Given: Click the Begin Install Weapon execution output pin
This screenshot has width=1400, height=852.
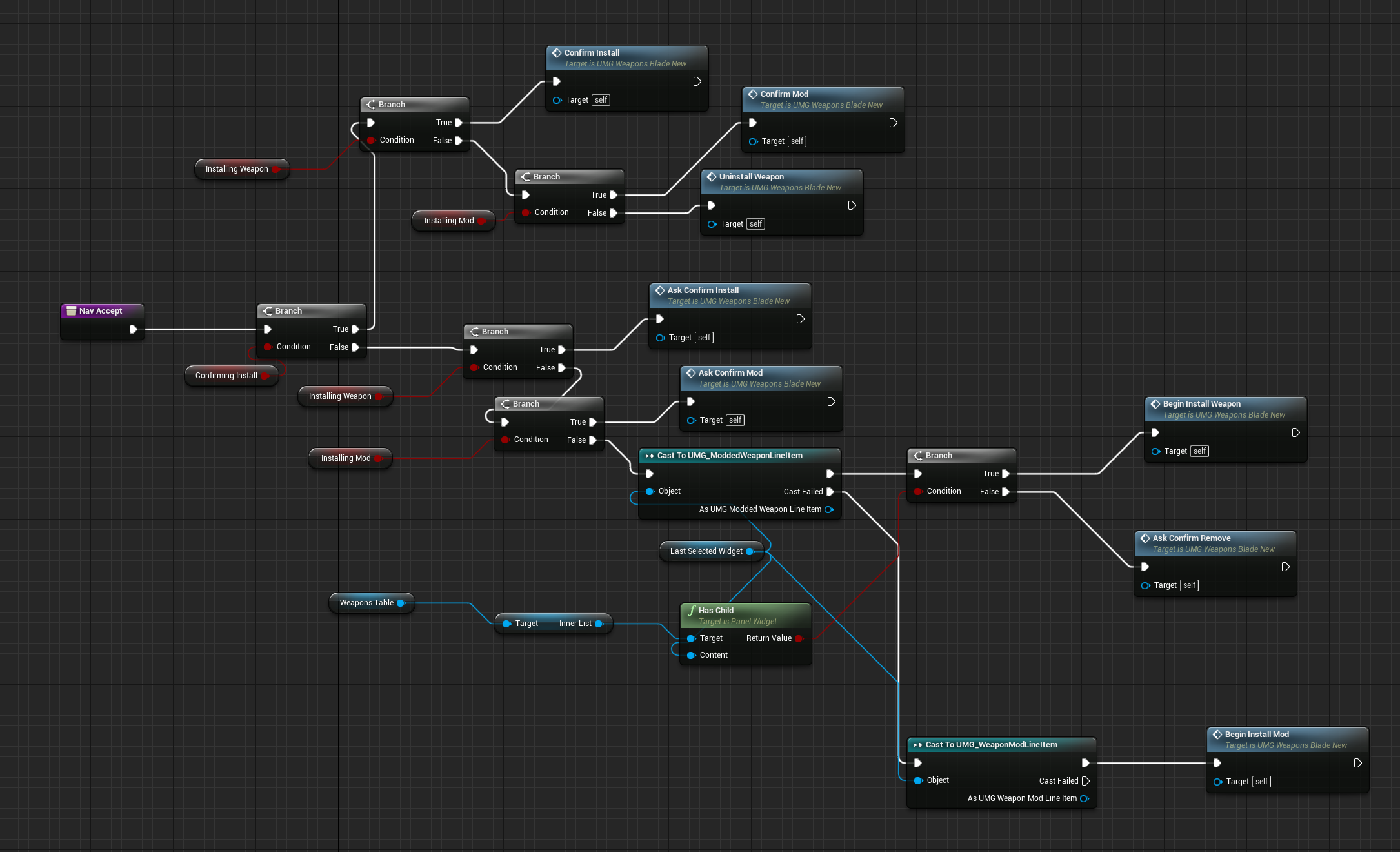Looking at the screenshot, I should (1295, 432).
